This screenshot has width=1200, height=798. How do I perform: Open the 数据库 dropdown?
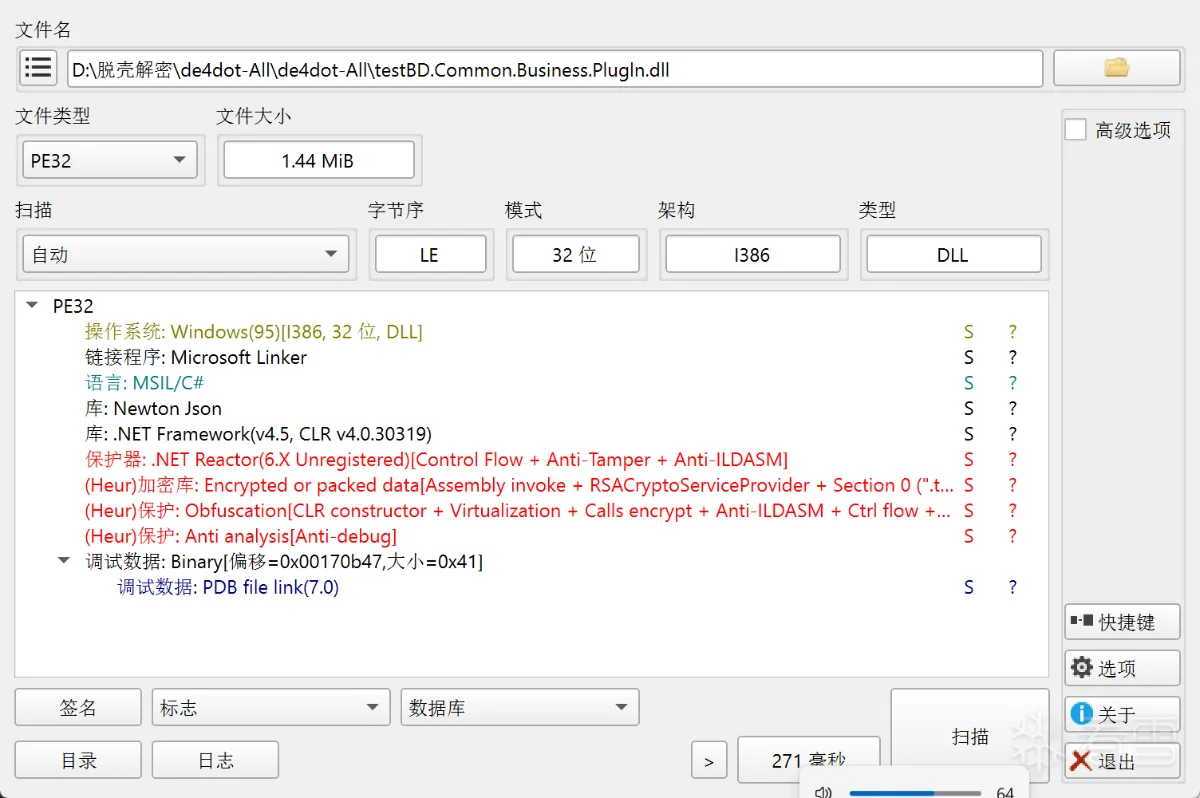[x=519, y=708]
